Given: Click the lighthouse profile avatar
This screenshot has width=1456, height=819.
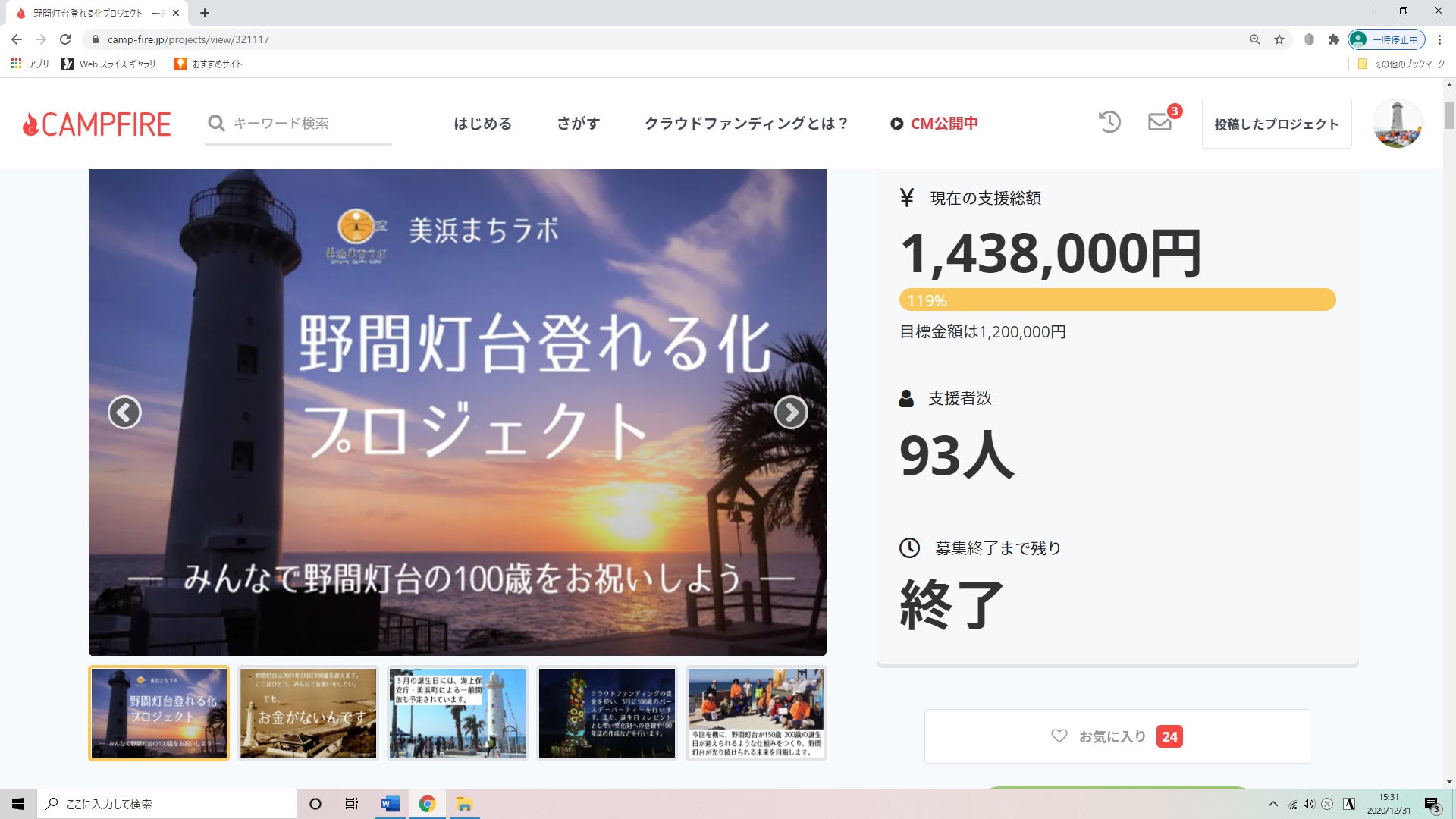Looking at the screenshot, I should point(1397,124).
